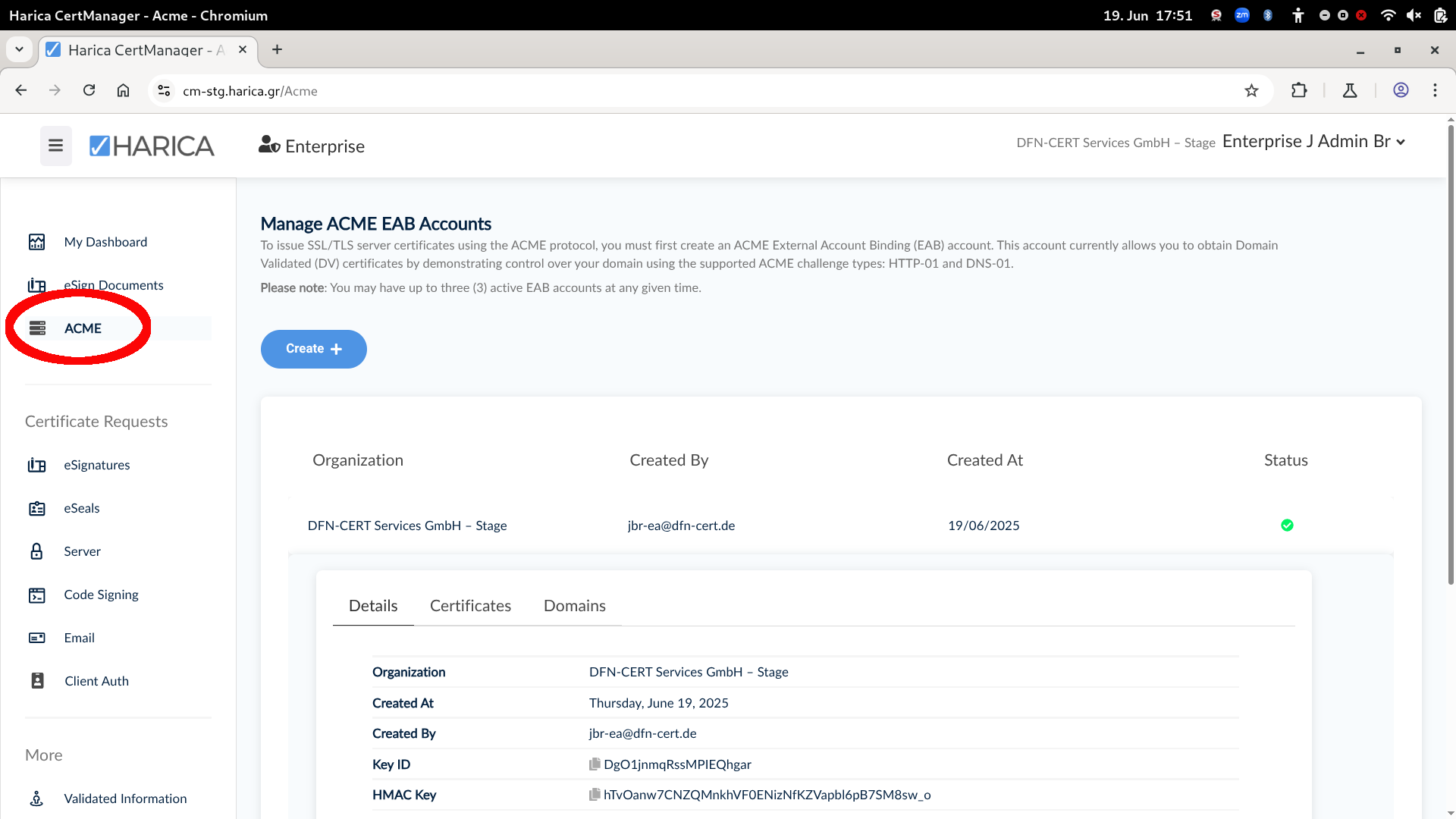Open the browser tab search dropdown

coord(19,49)
